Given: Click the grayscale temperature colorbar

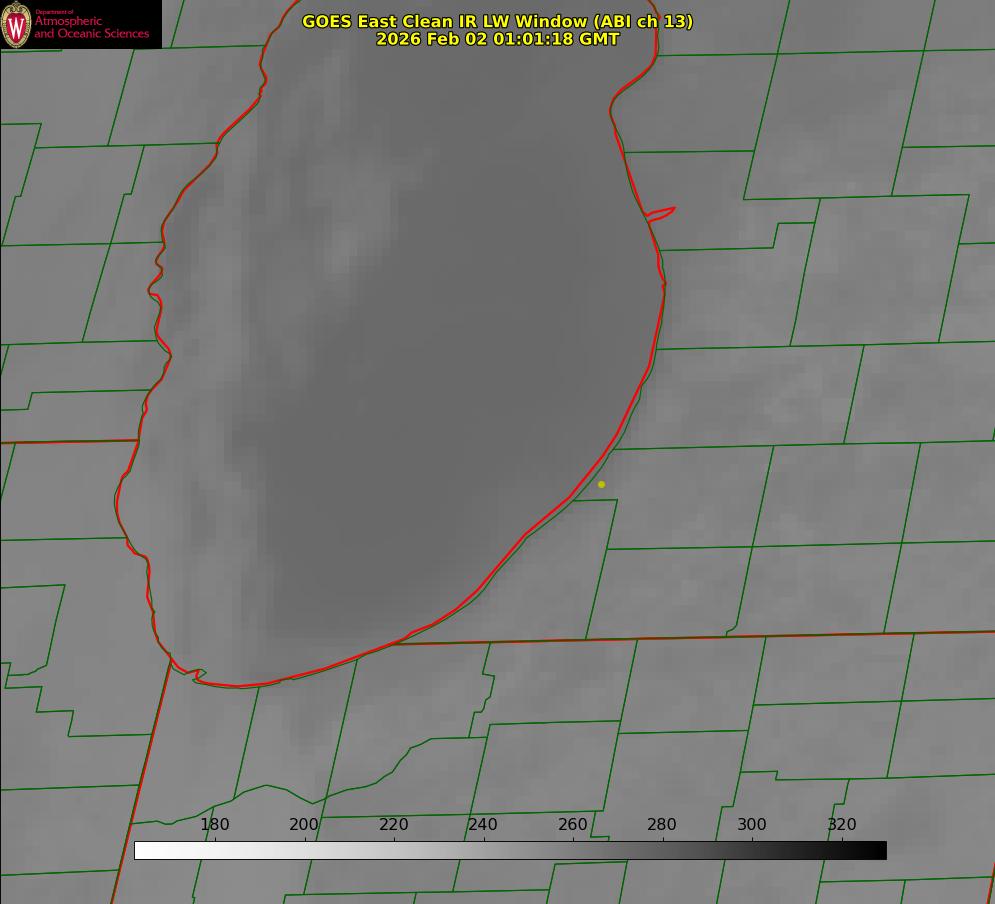Looking at the screenshot, I should tap(510, 850).
